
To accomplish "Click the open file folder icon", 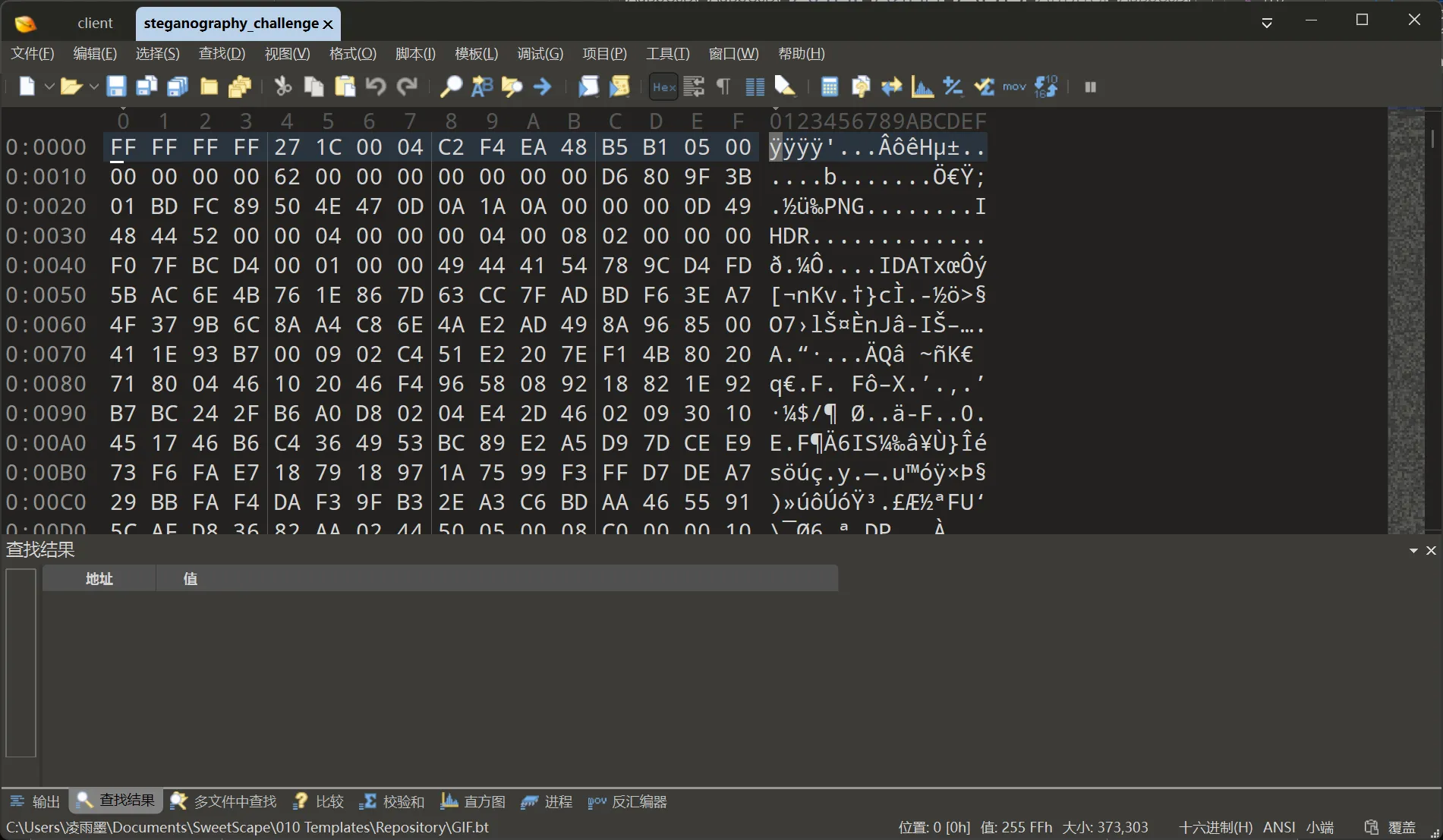I will click(x=71, y=87).
